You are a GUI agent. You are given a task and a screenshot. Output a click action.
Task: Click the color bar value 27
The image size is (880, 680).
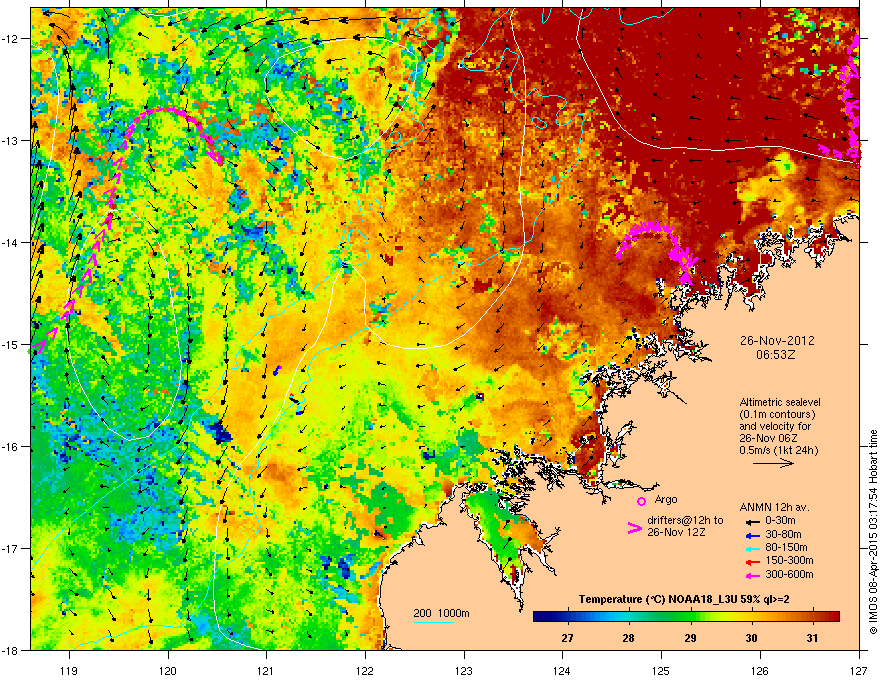[x=567, y=638]
